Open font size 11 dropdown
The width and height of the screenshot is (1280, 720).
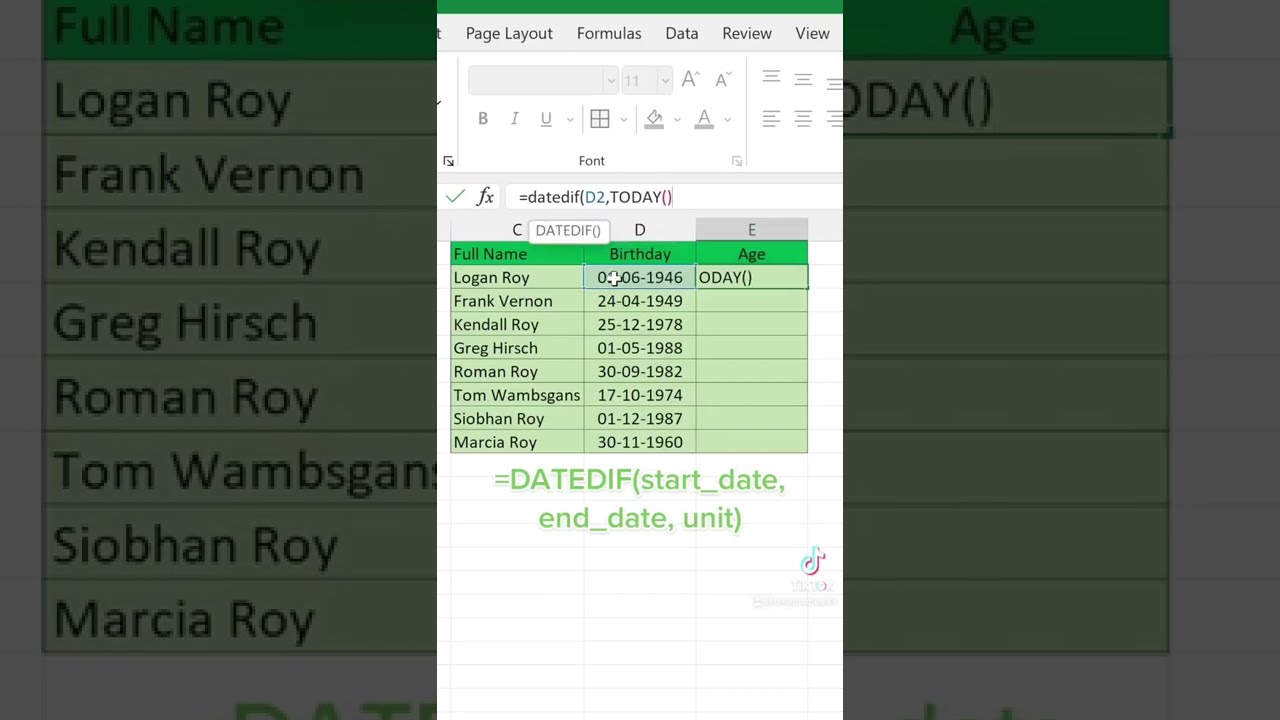(664, 80)
